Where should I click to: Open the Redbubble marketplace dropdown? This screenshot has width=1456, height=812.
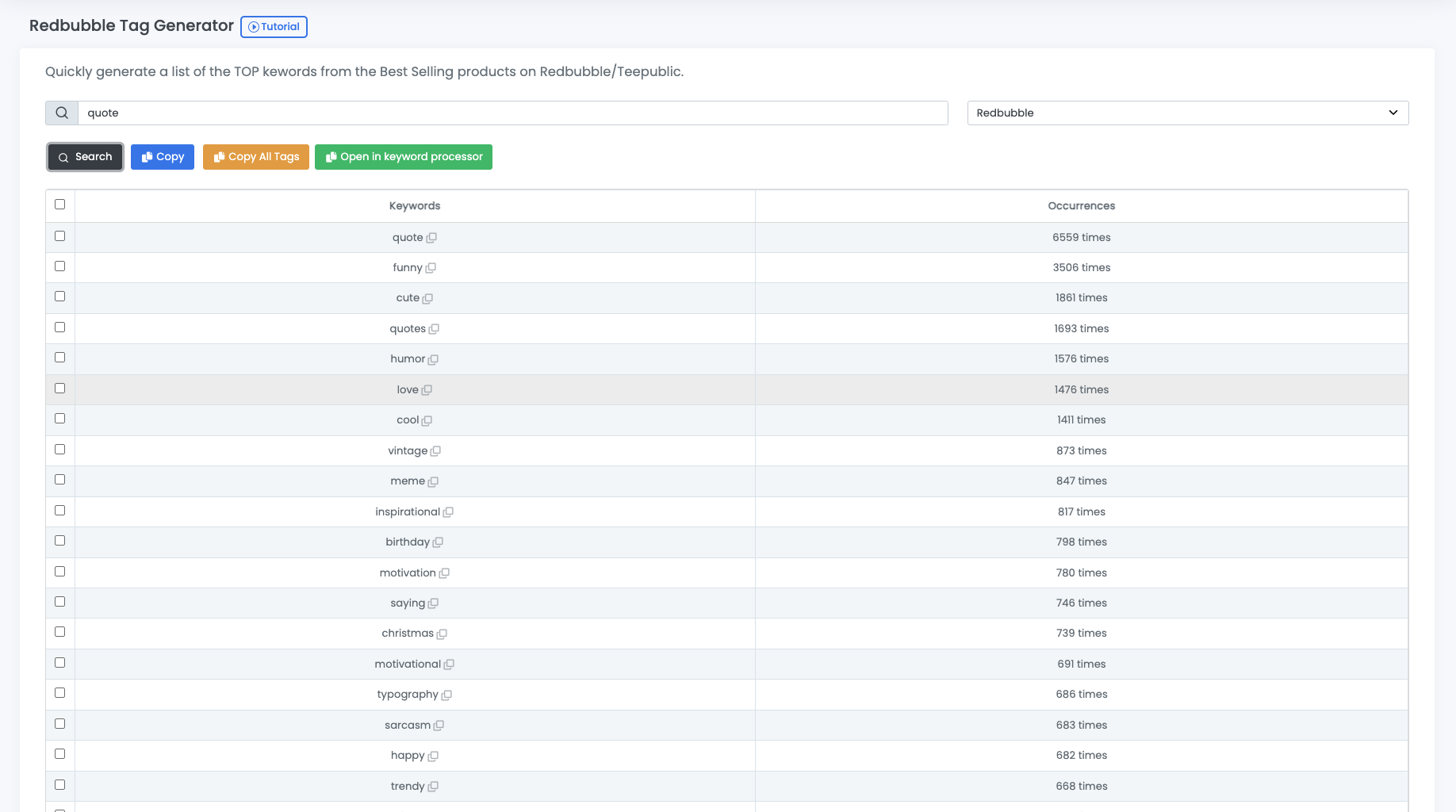pyautogui.click(x=1187, y=113)
